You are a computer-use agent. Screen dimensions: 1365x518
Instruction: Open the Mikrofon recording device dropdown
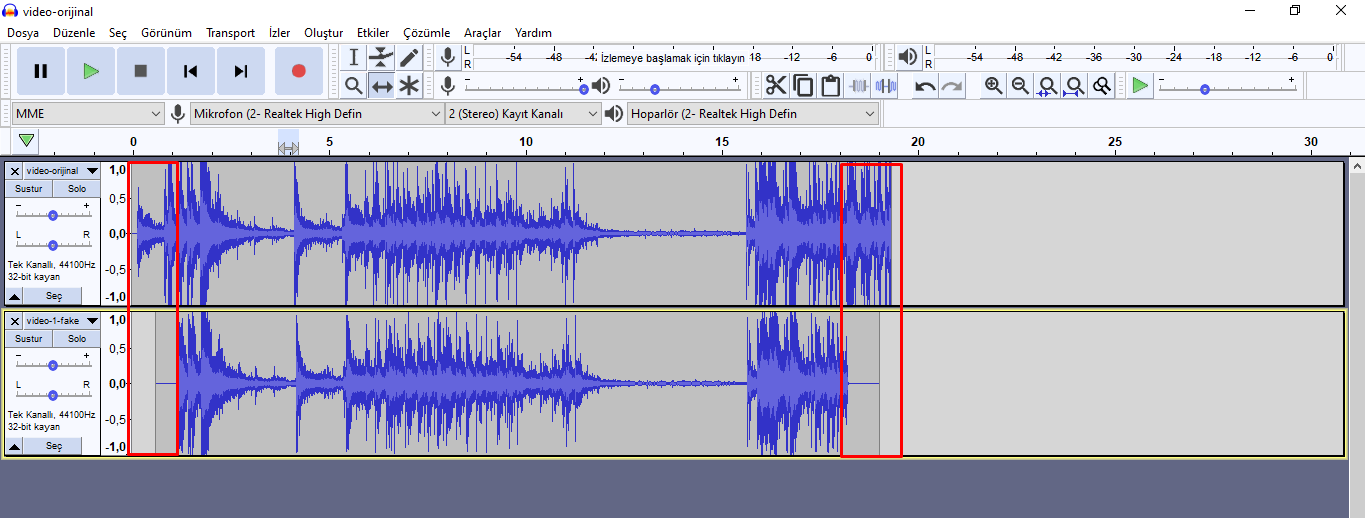(316, 114)
